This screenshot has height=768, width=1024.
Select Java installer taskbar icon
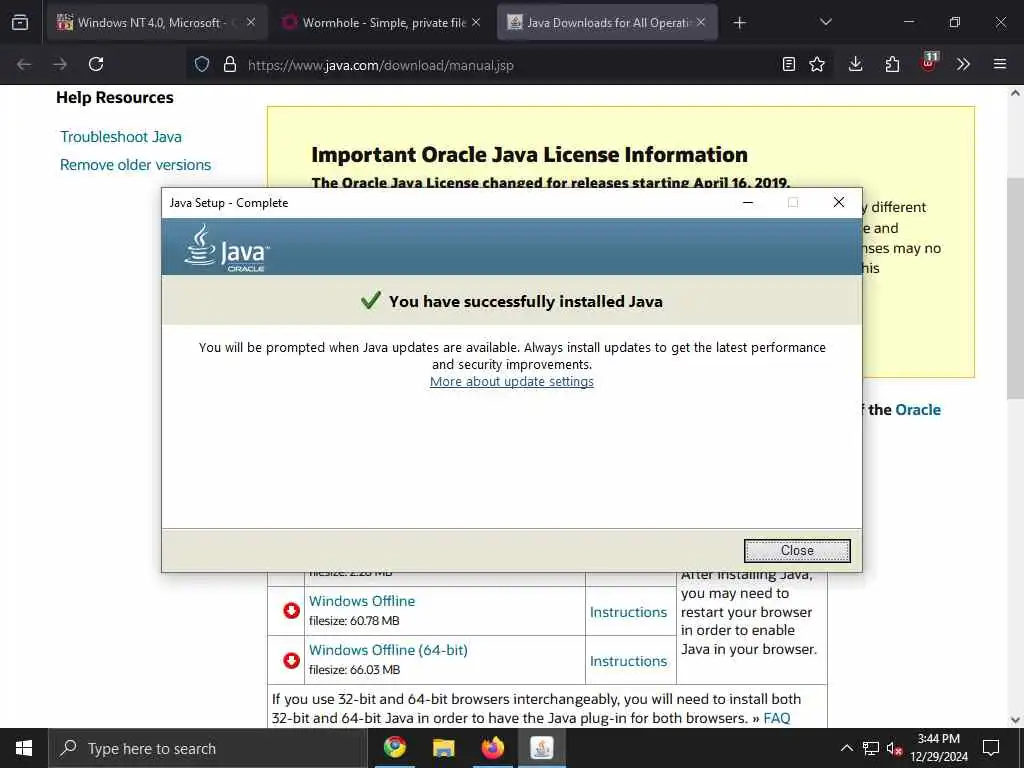542,747
